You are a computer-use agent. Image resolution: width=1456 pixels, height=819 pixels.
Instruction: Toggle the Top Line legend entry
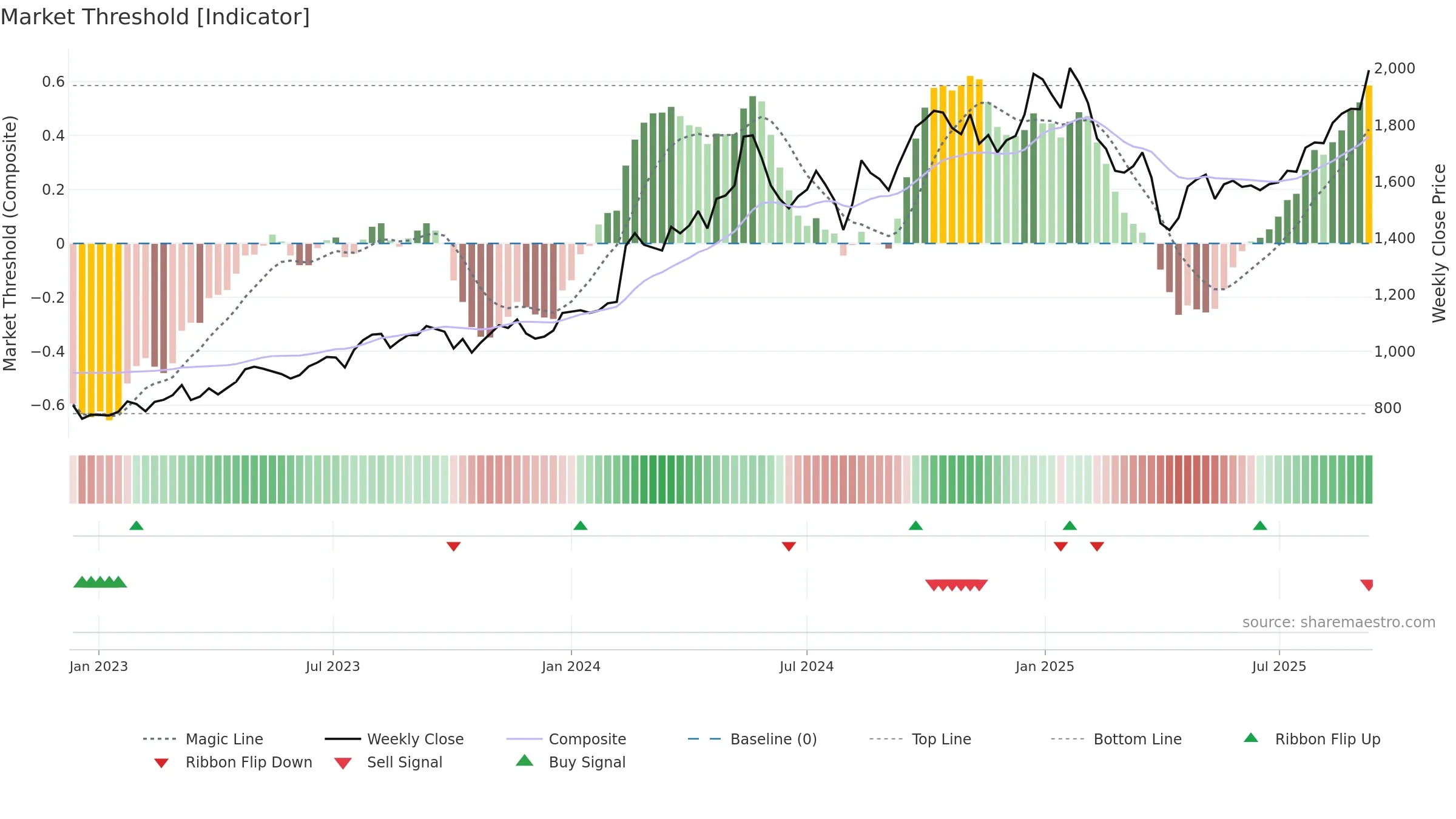tap(920, 739)
